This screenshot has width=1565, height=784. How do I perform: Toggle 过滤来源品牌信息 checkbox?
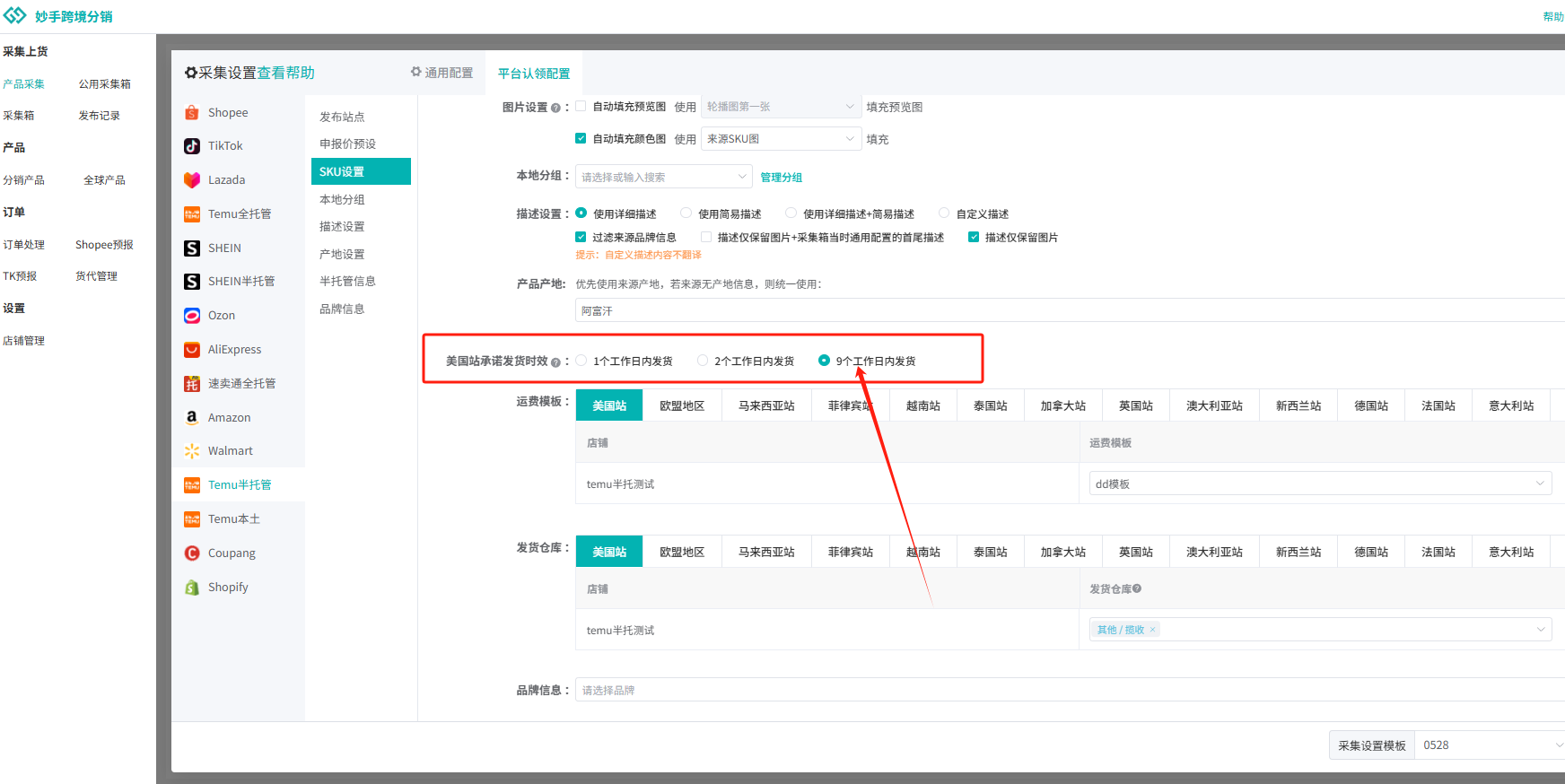click(581, 237)
